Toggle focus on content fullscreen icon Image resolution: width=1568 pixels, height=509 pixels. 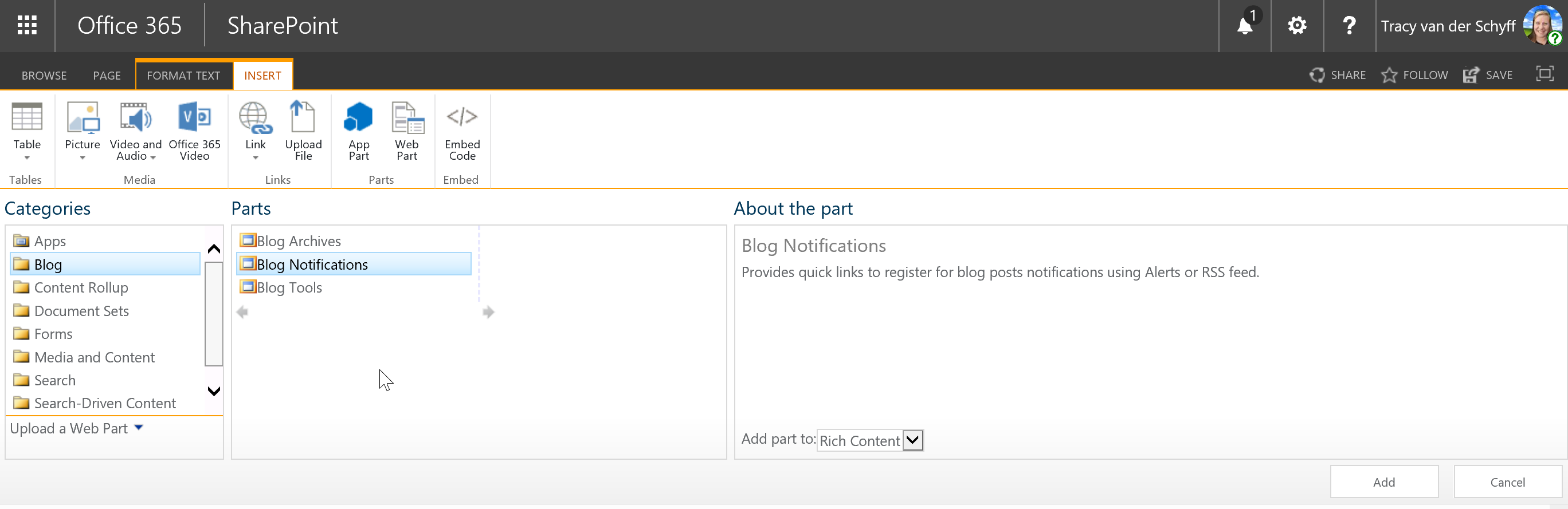click(x=1545, y=74)
